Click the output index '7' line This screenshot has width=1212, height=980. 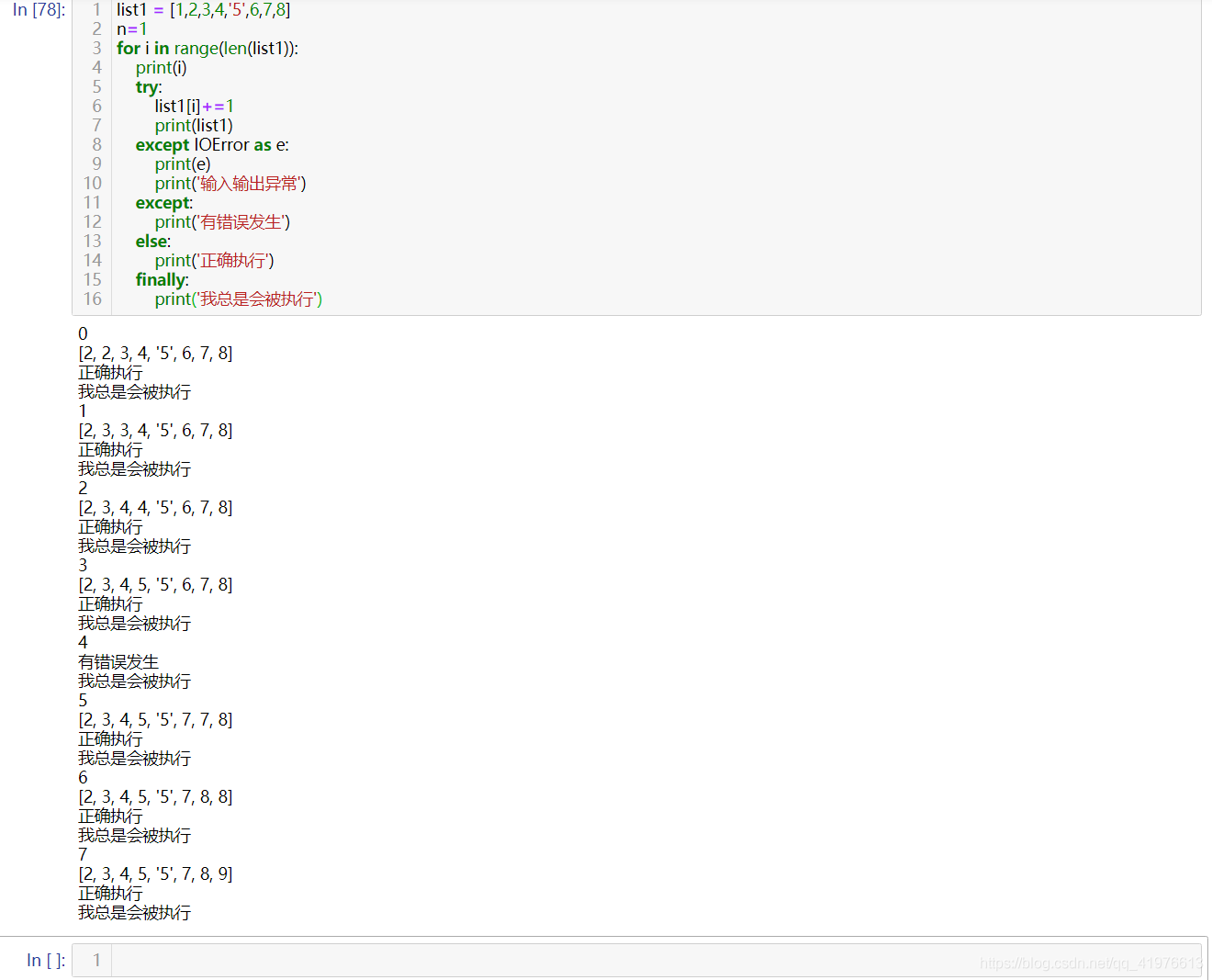(x=83, y=855)
